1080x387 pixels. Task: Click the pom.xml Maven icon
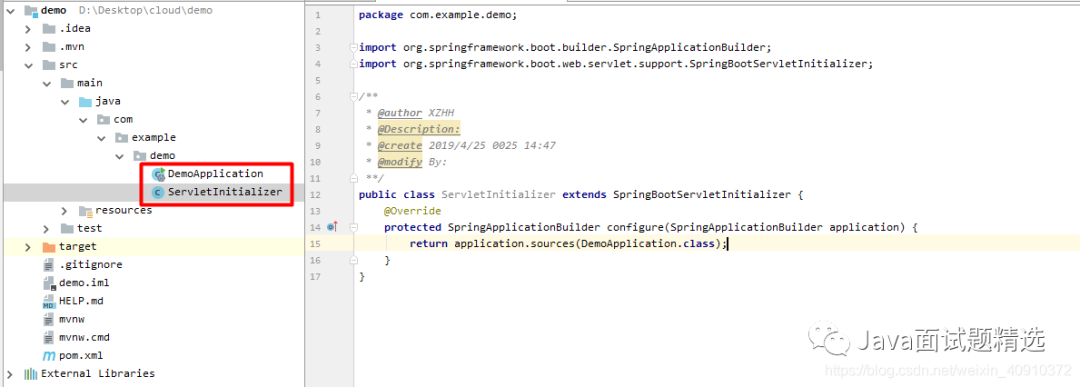[x=48, y=356]
